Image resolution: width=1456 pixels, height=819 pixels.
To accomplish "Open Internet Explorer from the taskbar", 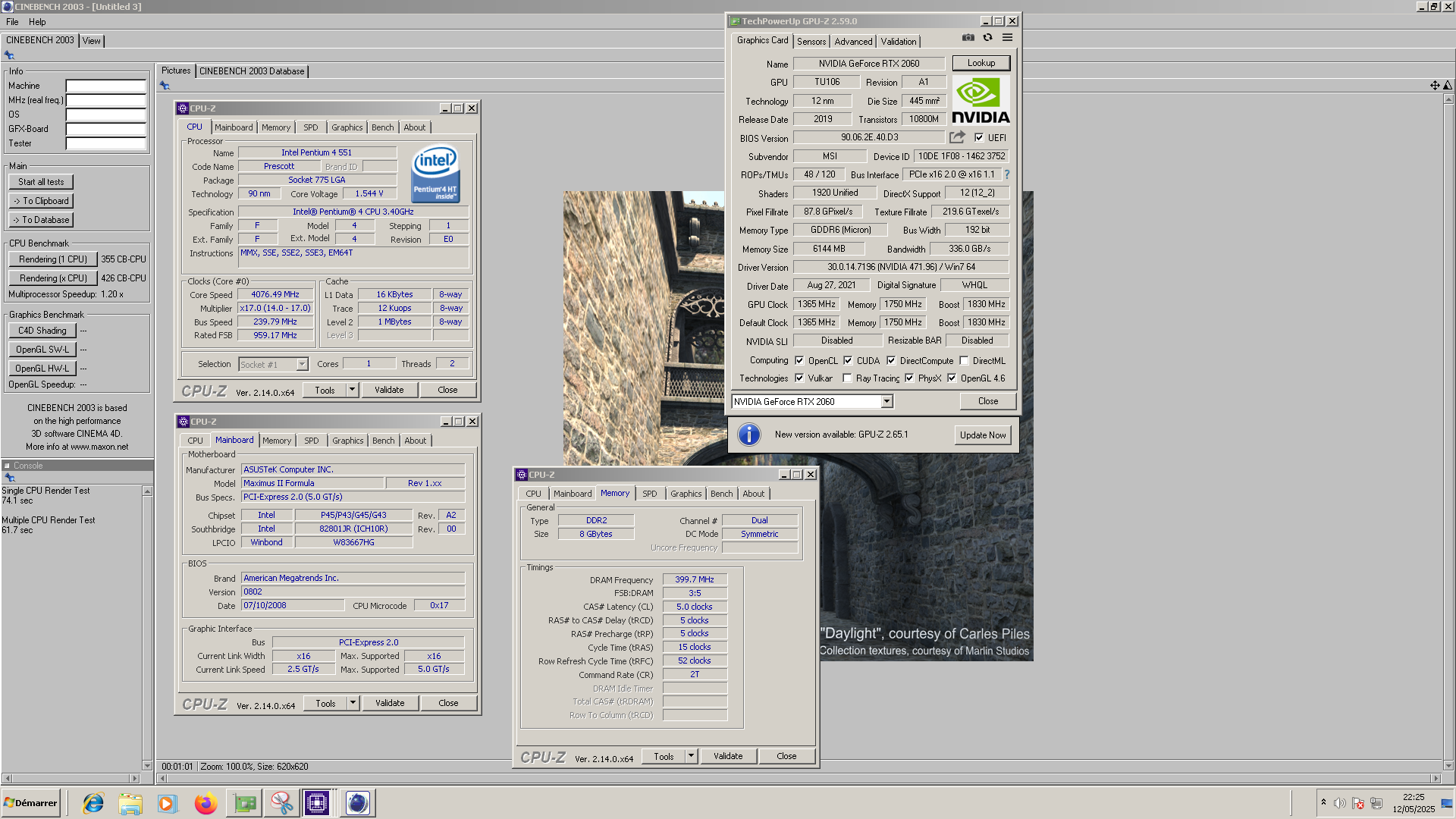I will coord(93,803).
